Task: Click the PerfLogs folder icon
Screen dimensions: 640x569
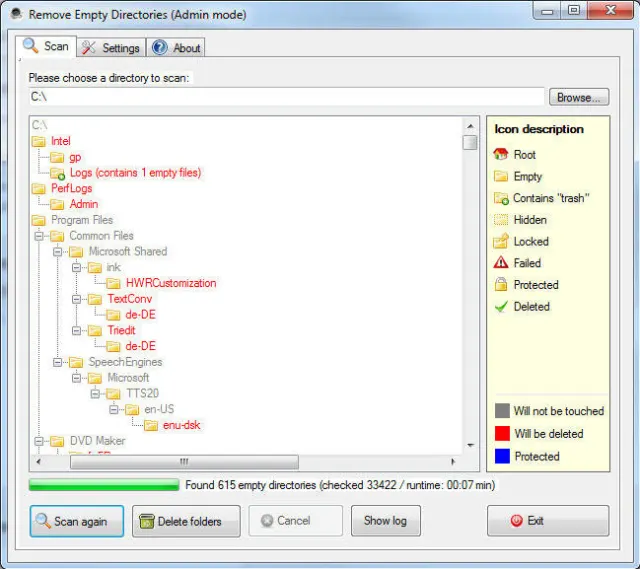Action: (39, 189)
